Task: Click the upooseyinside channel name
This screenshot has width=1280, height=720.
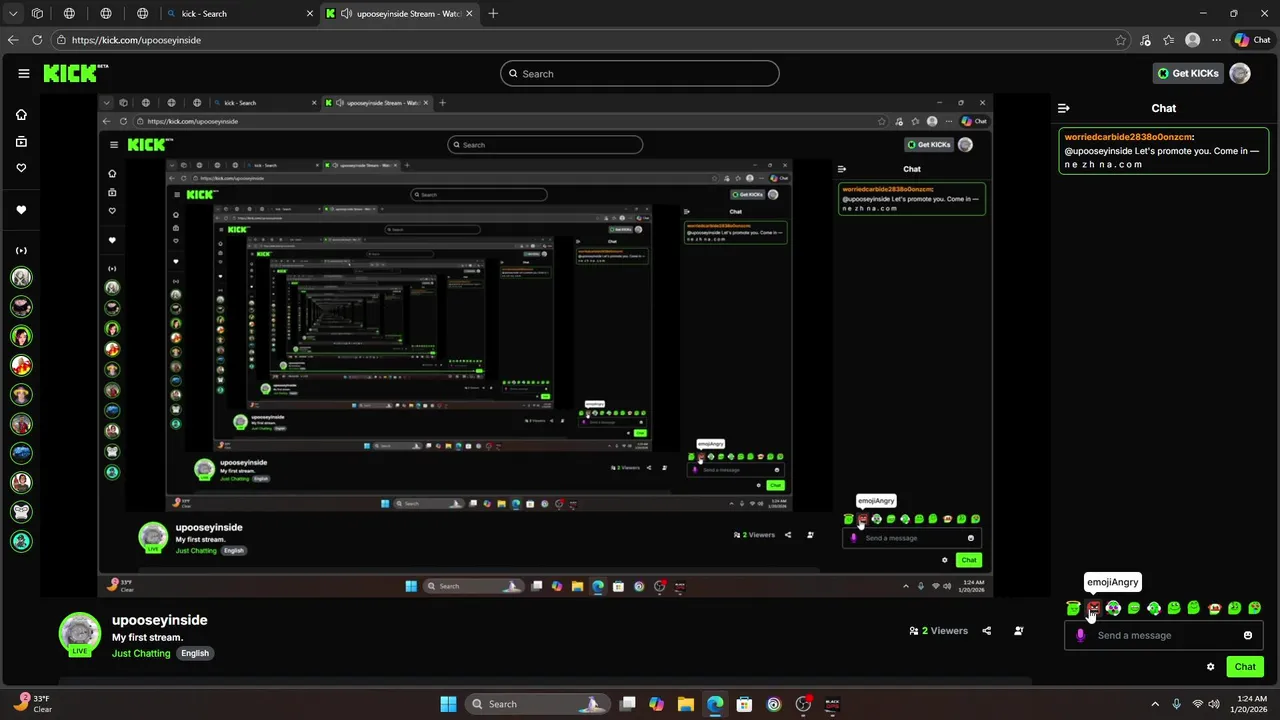Action: click(160, 620)
